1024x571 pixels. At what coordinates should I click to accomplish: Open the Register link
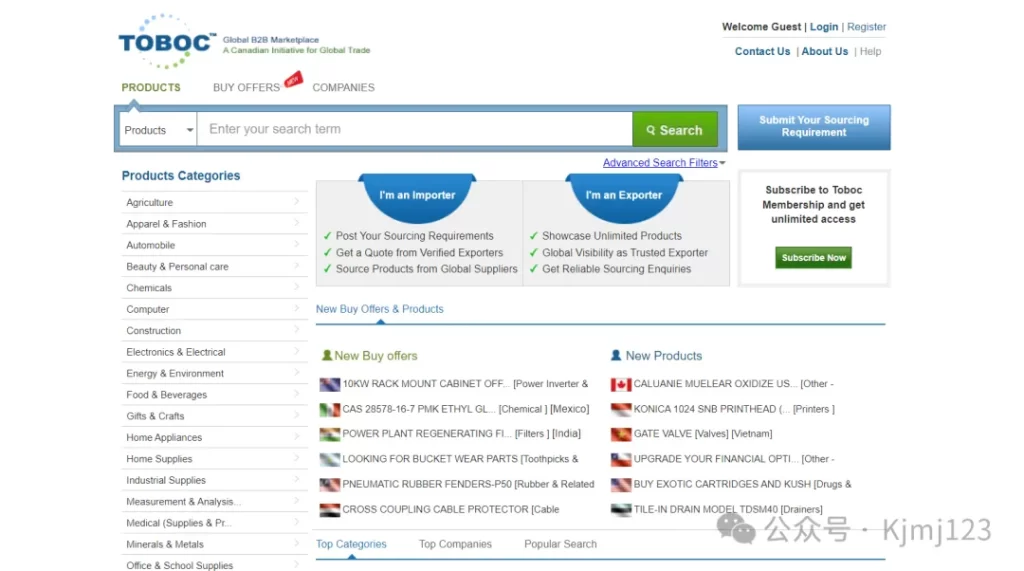click(x=867, y=27)
